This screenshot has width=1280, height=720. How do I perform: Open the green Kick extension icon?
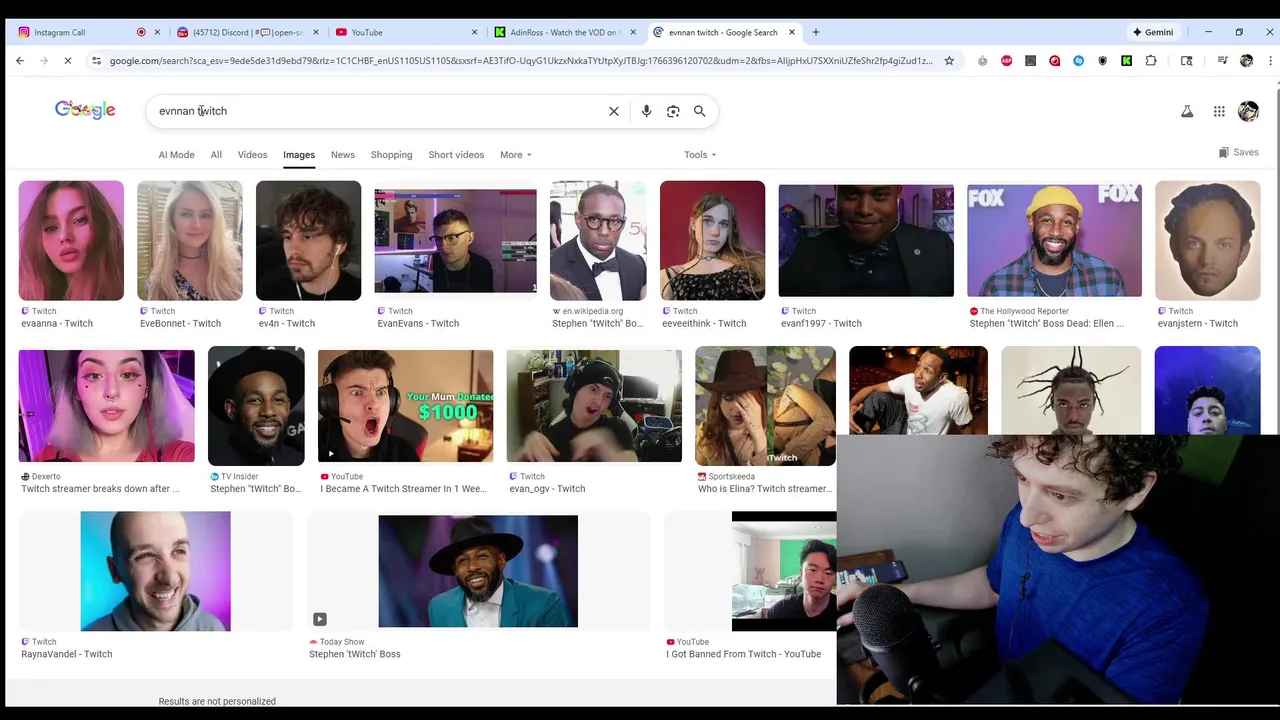[x=1127, y=61]
